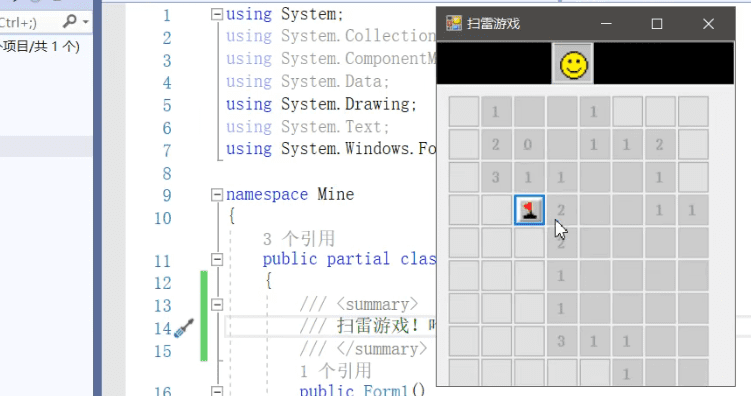The width and height of the screenshot is (751, 396).
Task: Click the 1 cell directly above the leftmost 2
Action: click(496, 112)
